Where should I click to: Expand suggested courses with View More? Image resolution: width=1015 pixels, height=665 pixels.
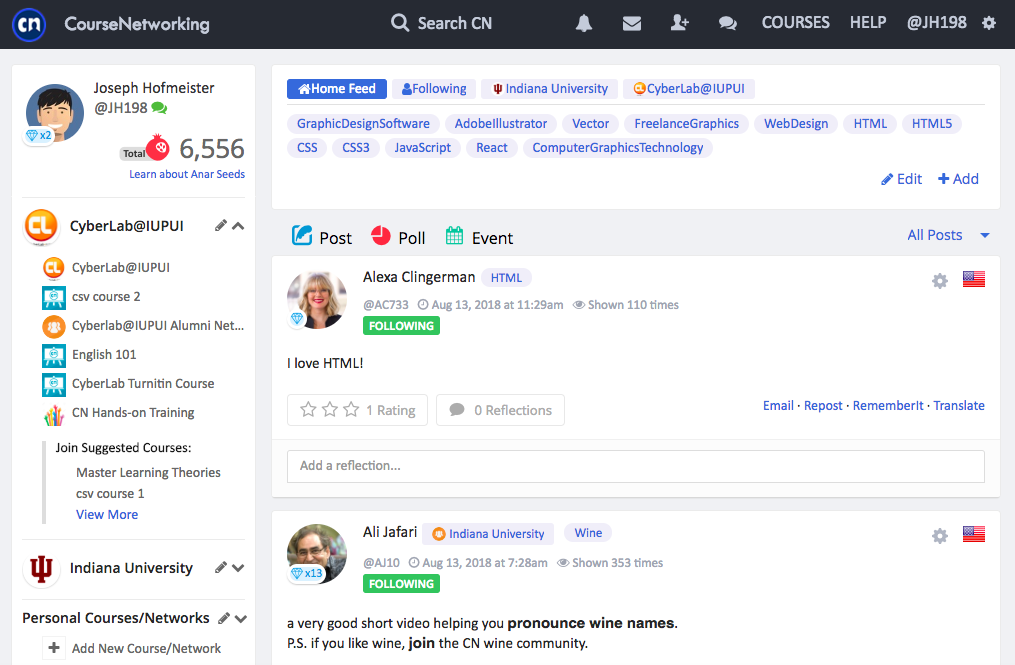107,514
